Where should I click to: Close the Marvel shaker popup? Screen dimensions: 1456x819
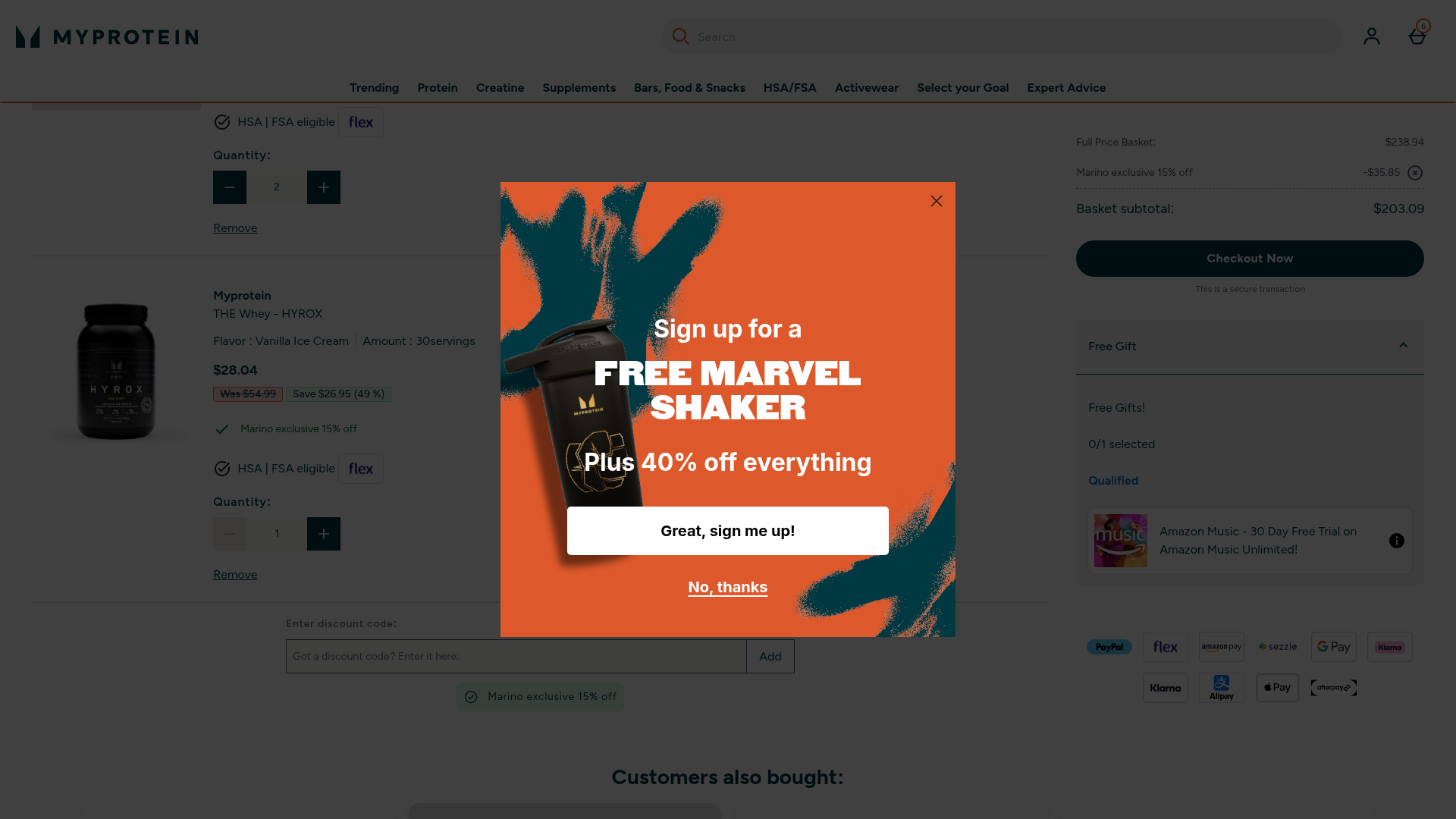(x=937, y=201)
